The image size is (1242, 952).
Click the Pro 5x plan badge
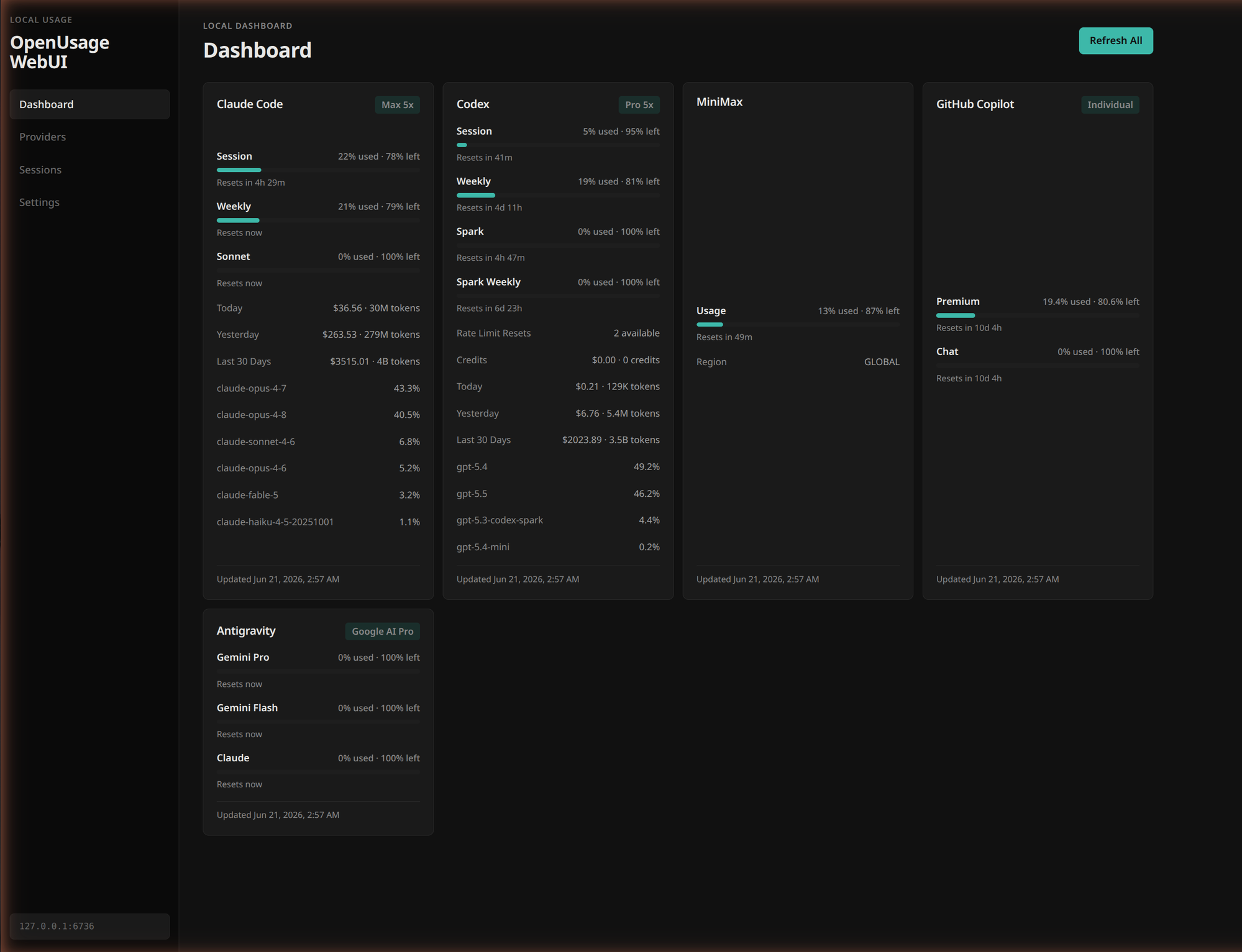pos(639,105)
